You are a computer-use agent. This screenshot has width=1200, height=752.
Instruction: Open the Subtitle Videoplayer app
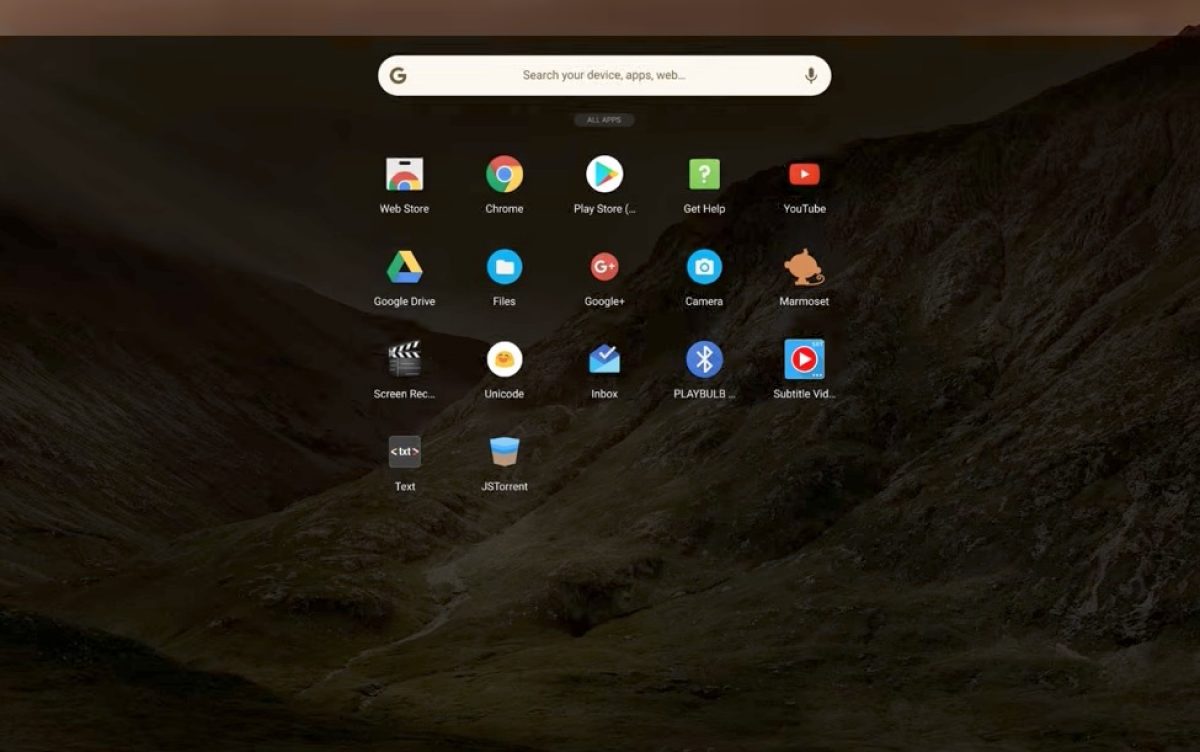point(803,361)
